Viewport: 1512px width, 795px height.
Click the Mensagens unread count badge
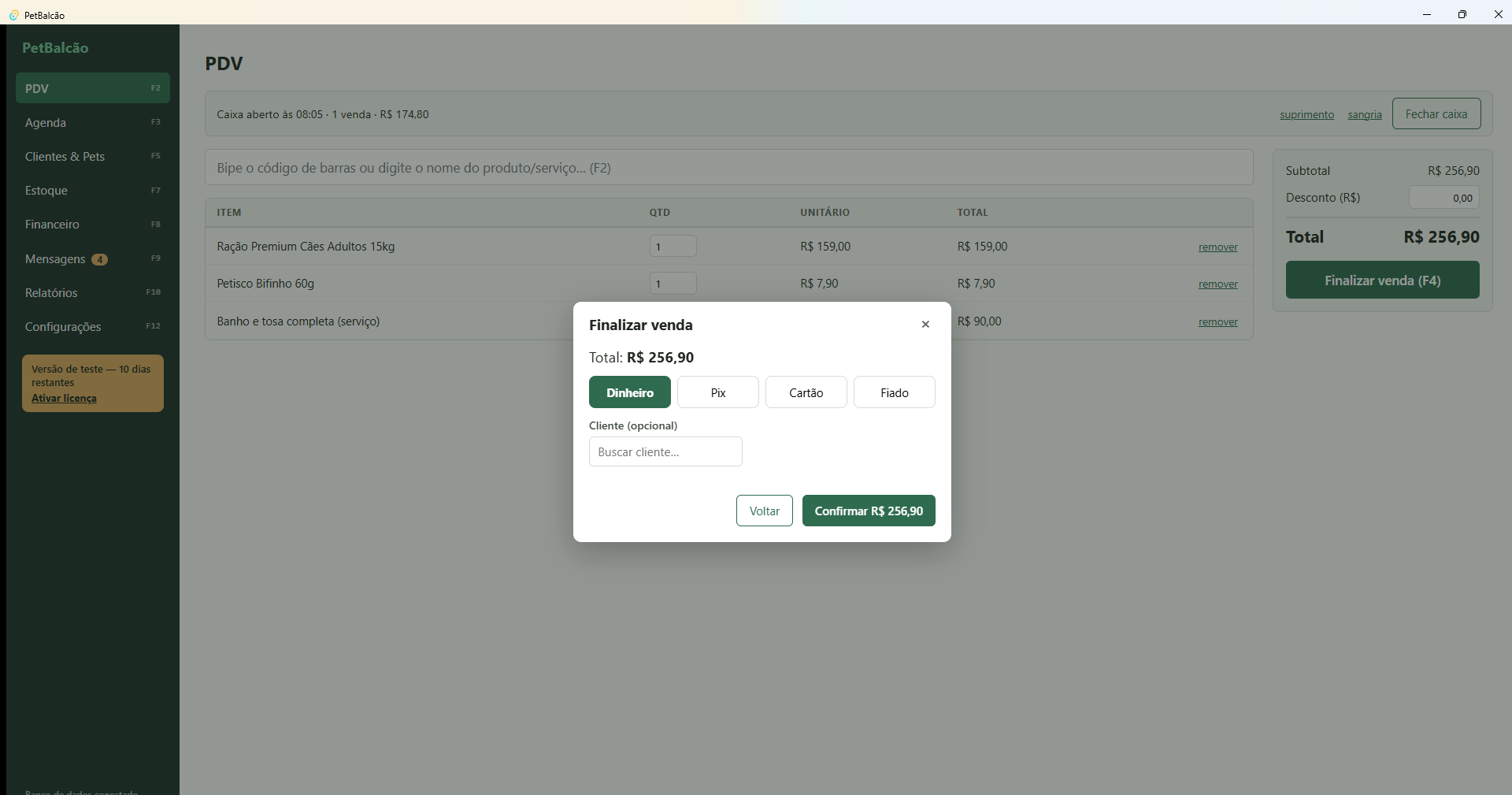pos(99,259)
